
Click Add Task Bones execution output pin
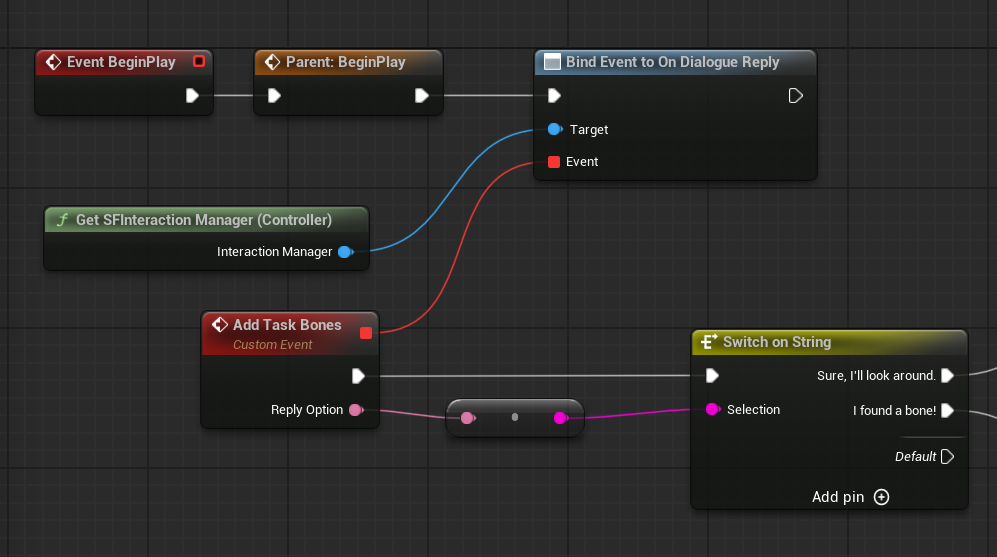(x=358, y=376)
